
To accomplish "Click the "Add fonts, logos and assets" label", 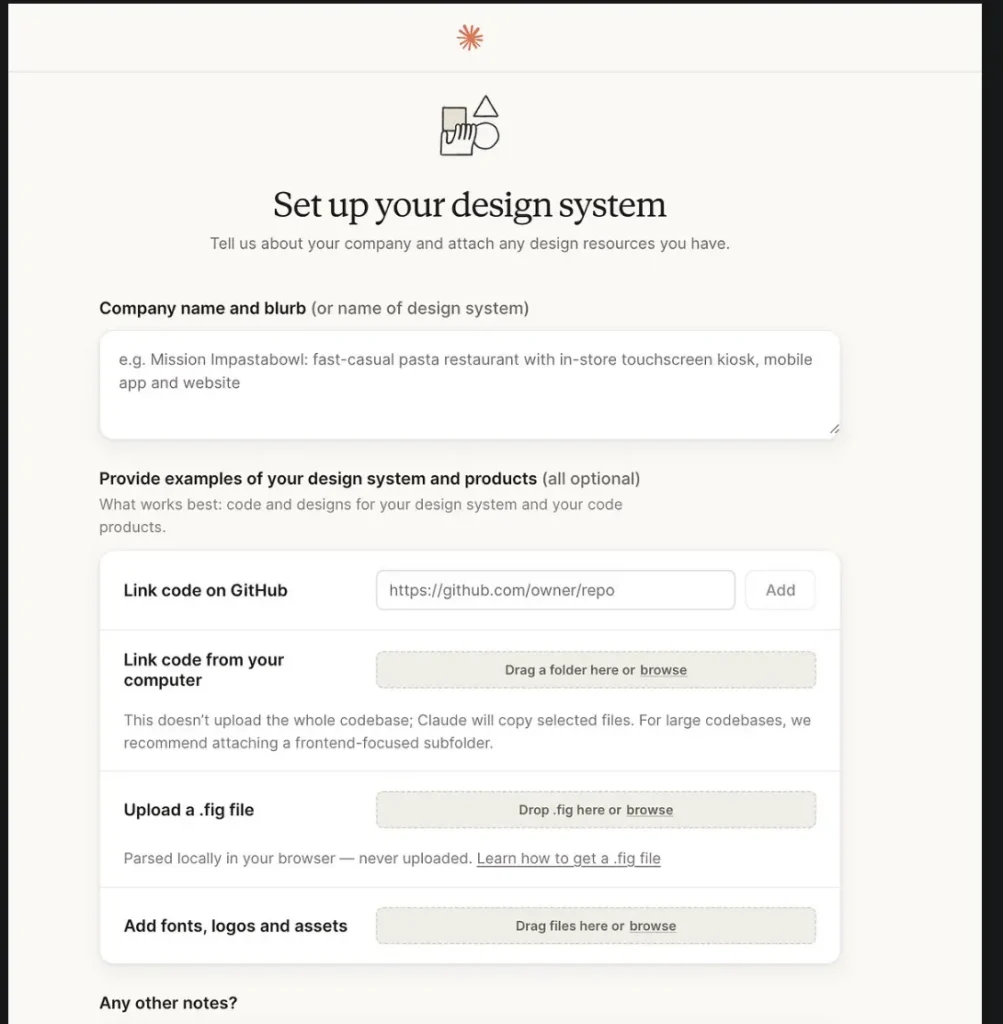I will 235,926.
